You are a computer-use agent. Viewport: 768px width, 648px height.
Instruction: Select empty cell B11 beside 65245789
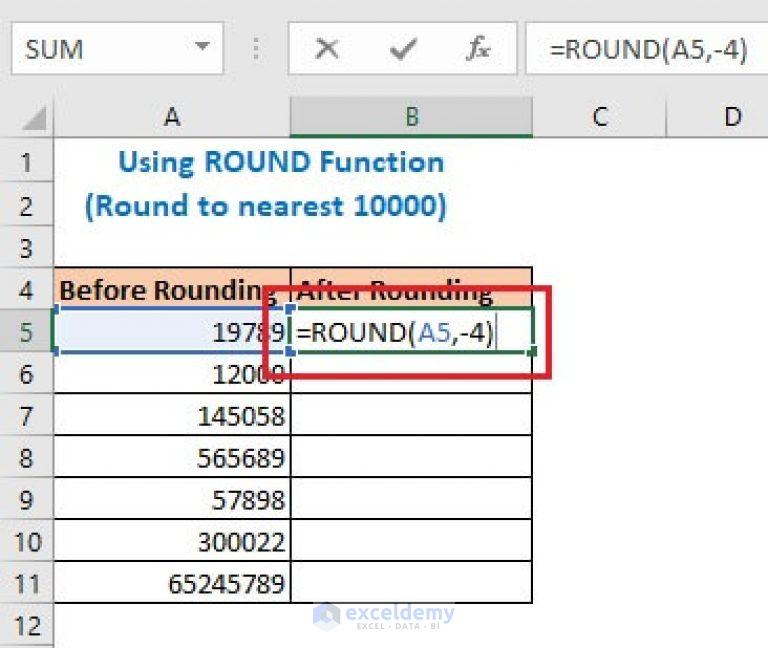(411, 583)
